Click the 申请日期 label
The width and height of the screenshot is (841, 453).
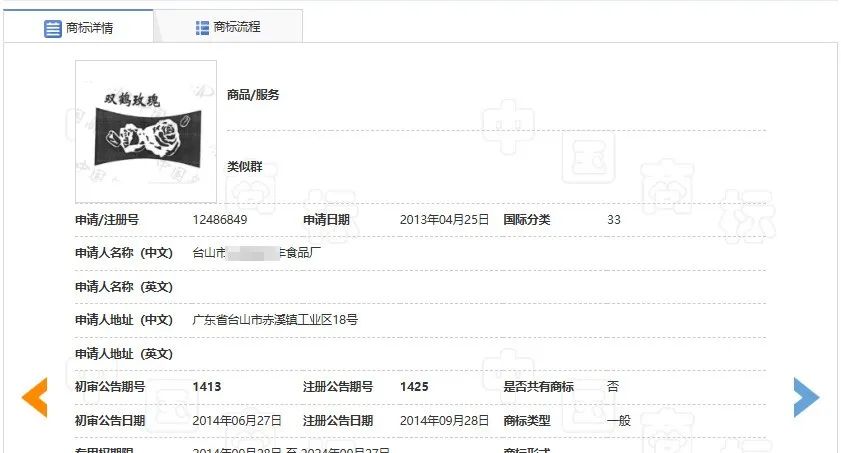326,220
